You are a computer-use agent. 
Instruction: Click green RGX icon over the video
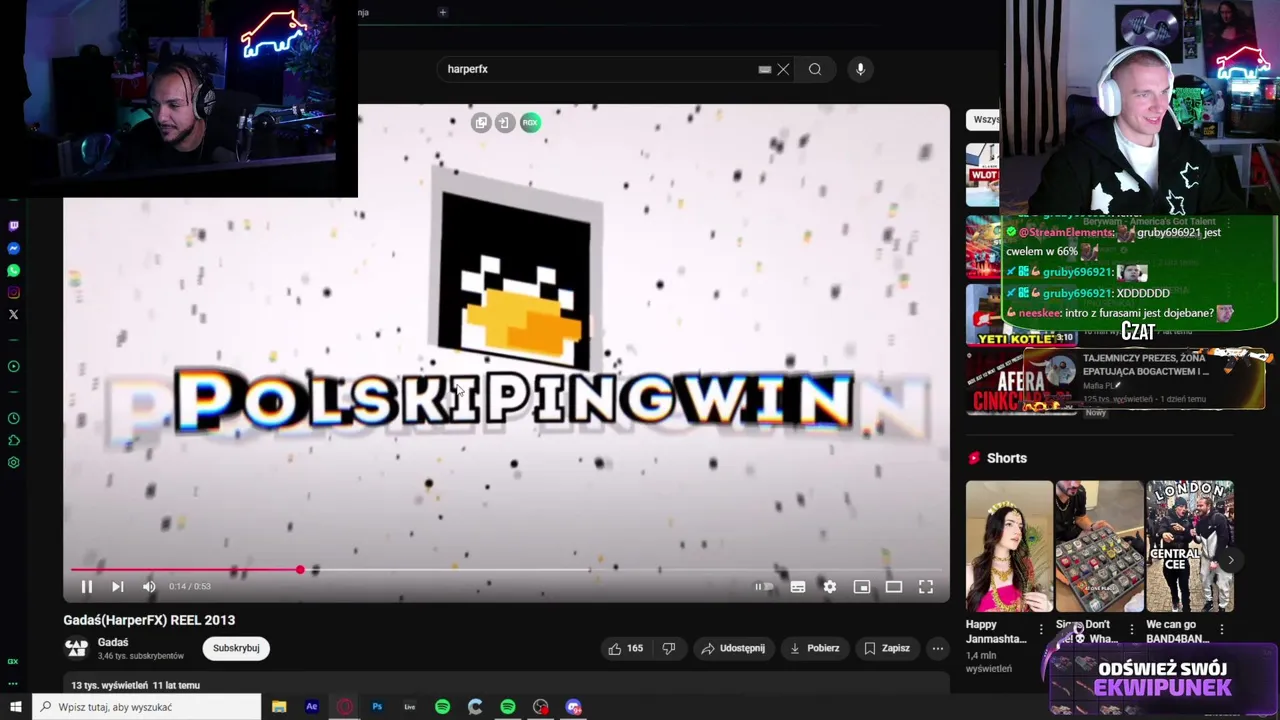point(530,122)
